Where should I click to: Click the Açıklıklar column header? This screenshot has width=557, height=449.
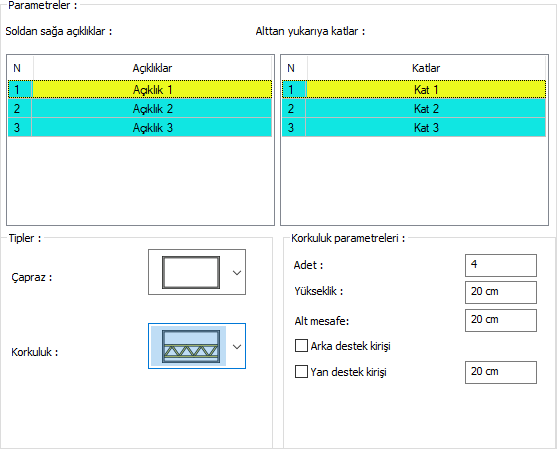[x=152, y=68]
